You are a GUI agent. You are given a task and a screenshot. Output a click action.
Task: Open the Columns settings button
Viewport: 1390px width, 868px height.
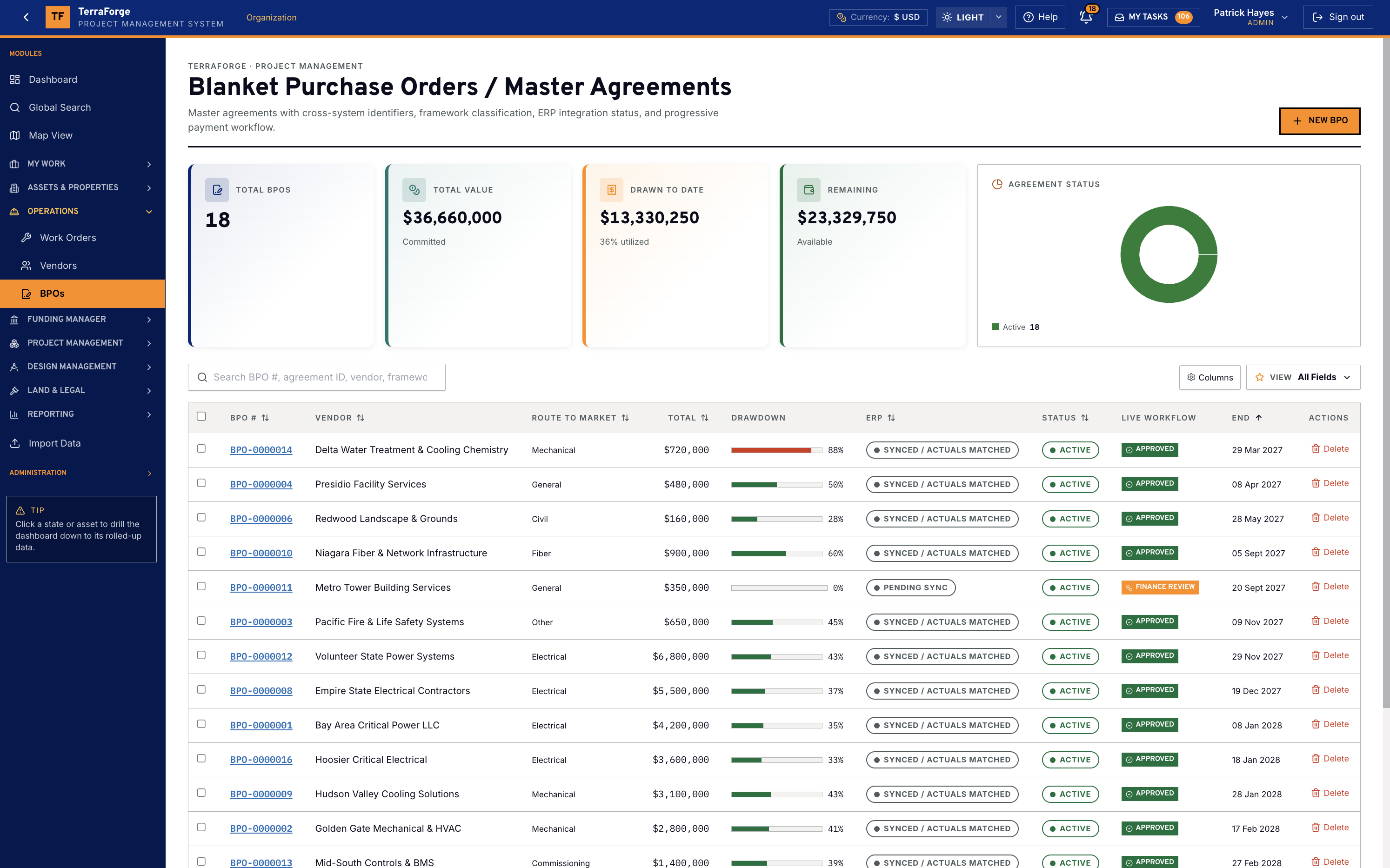[1210, 377]
